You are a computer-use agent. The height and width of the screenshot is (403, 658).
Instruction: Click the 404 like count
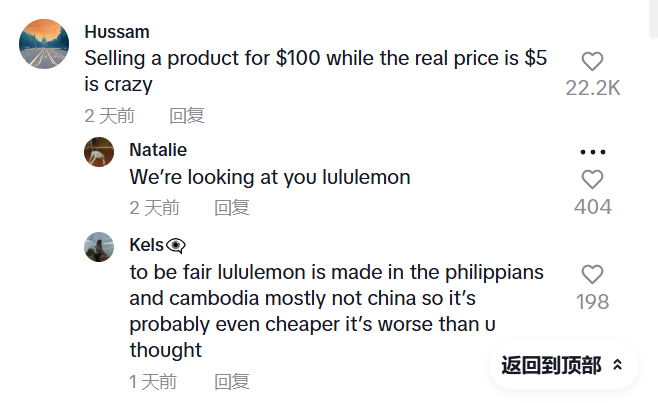(x=592, y=207)
